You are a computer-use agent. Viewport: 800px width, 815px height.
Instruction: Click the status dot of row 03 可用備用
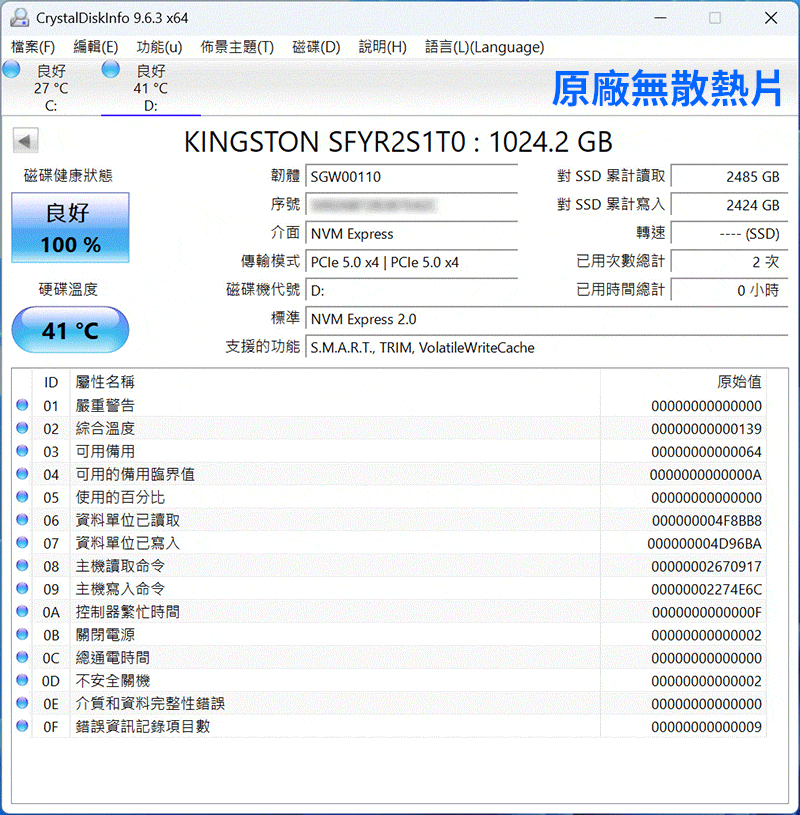(x=22, y=451)
